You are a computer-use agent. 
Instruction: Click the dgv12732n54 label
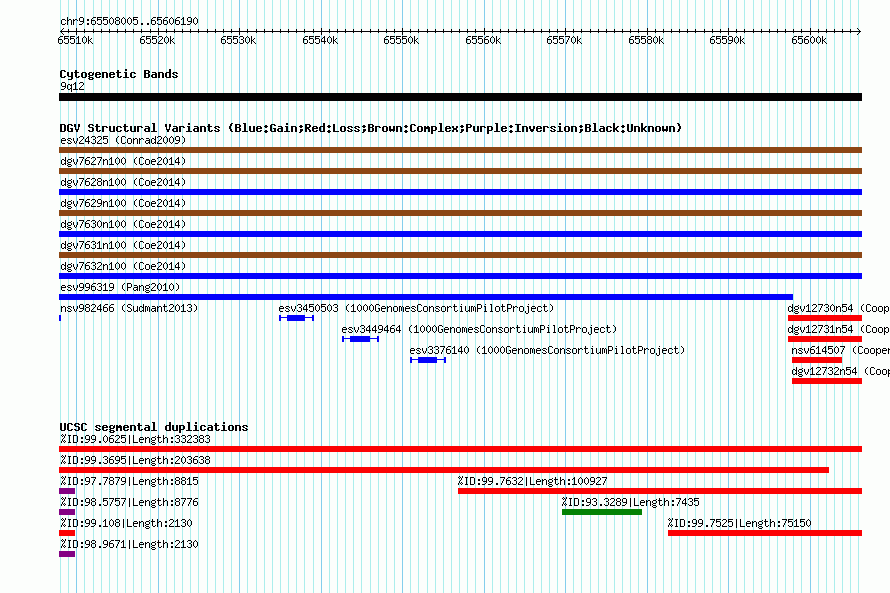(841, 371)
